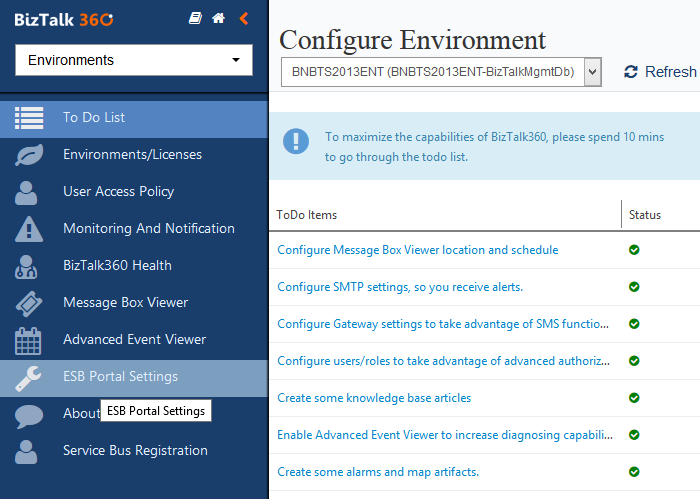
Task: Click the Environments/Licenses leaf icon
Action: pos(29,154)
